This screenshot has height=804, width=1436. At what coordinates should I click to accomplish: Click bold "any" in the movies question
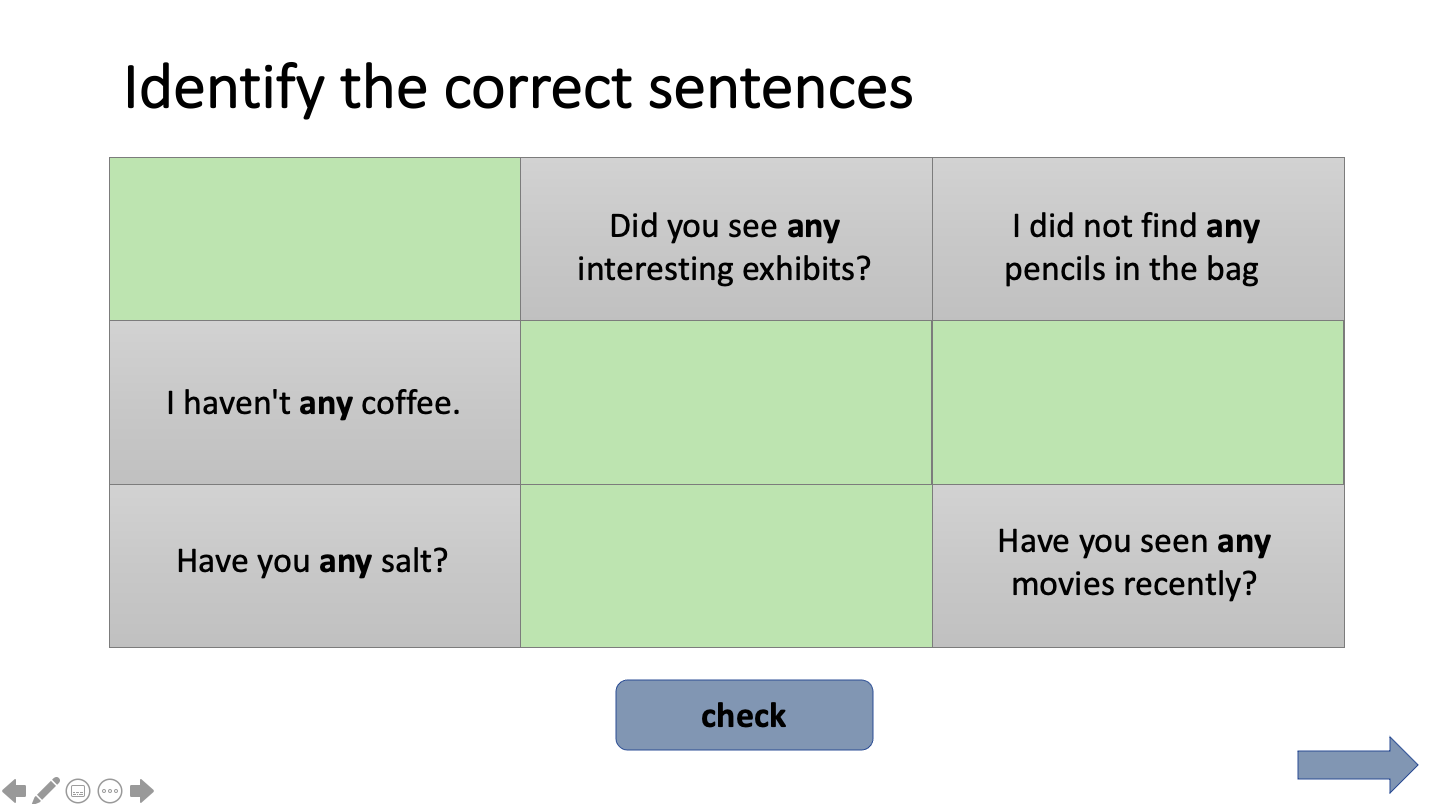[x=1244, y=542]
